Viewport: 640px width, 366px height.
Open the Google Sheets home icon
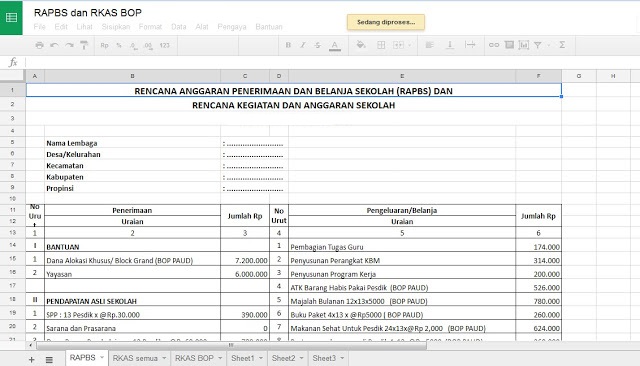pos(11,18)
